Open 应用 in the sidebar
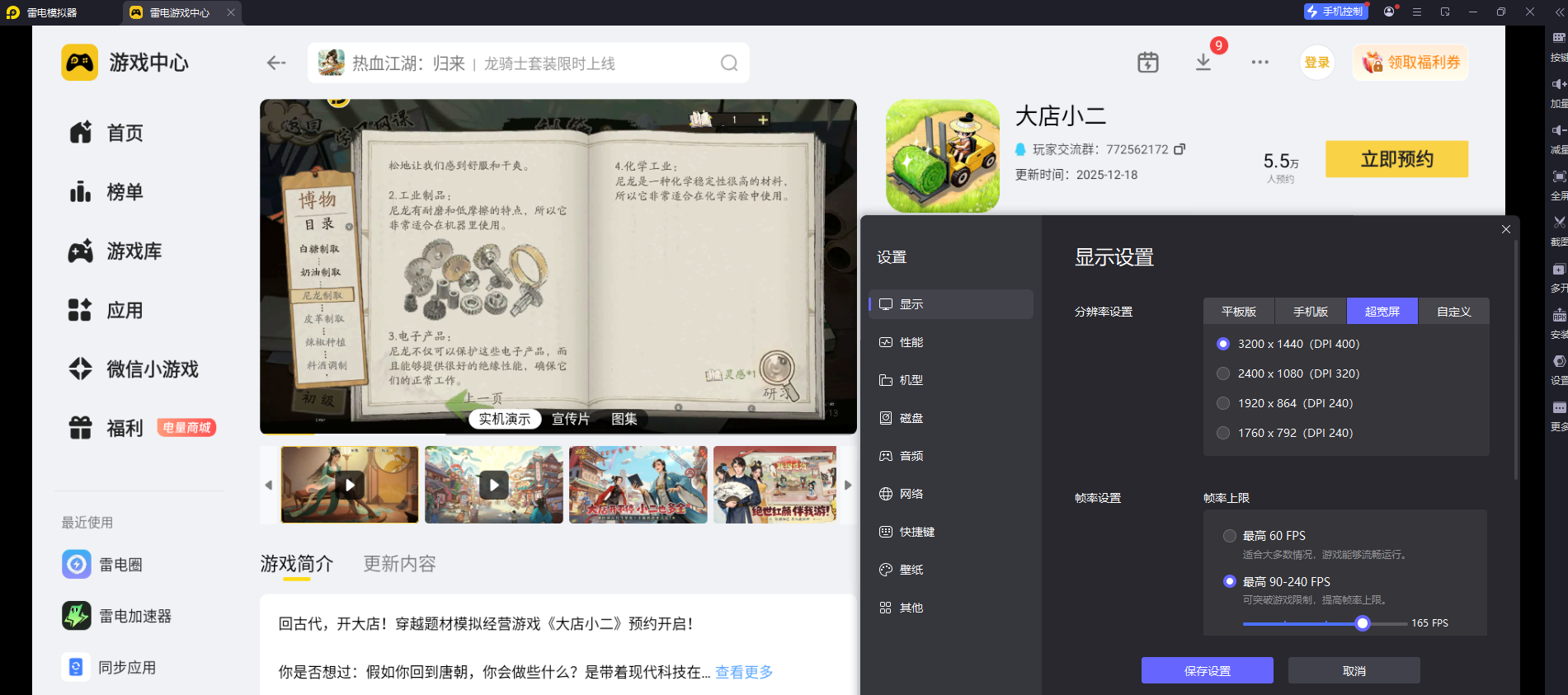This screenshot has width=1568, height=695. [106, 311]
